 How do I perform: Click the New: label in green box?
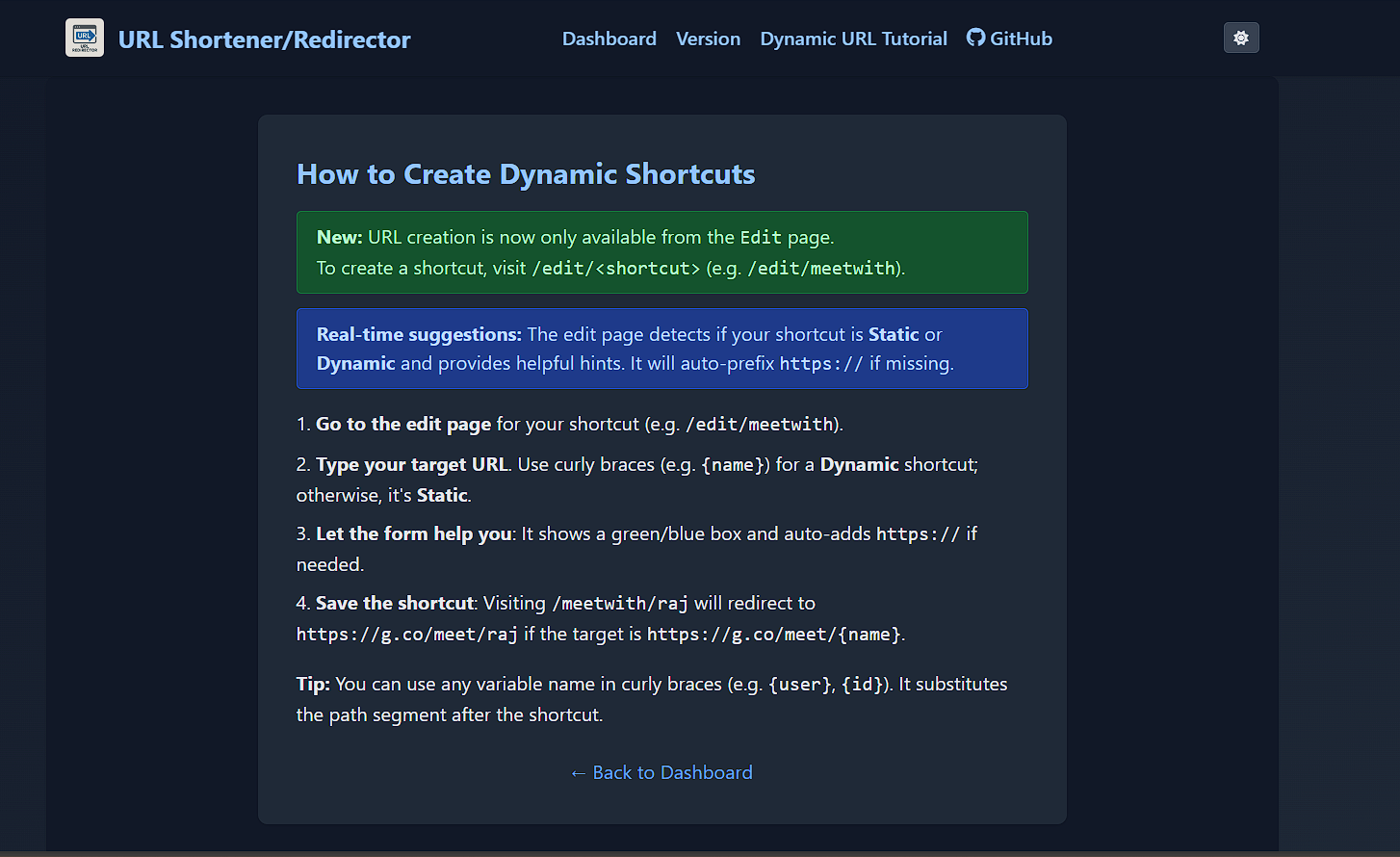(x=340, y=237)
